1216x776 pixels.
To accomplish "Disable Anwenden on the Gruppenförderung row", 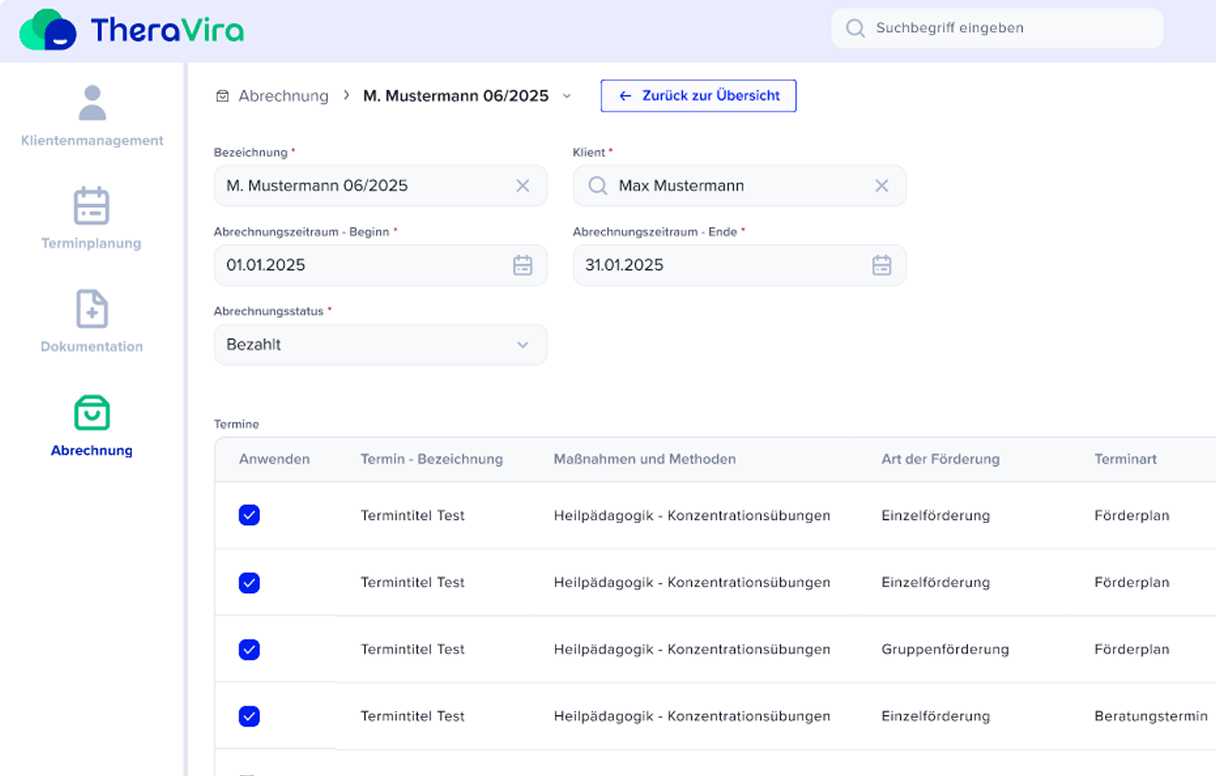I will coord(249,649).
